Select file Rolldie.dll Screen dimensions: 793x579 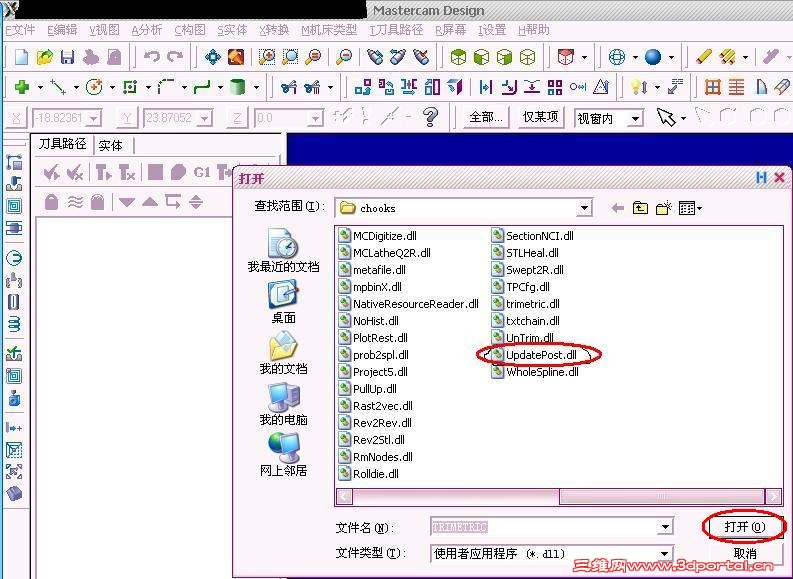pos(369,474)
